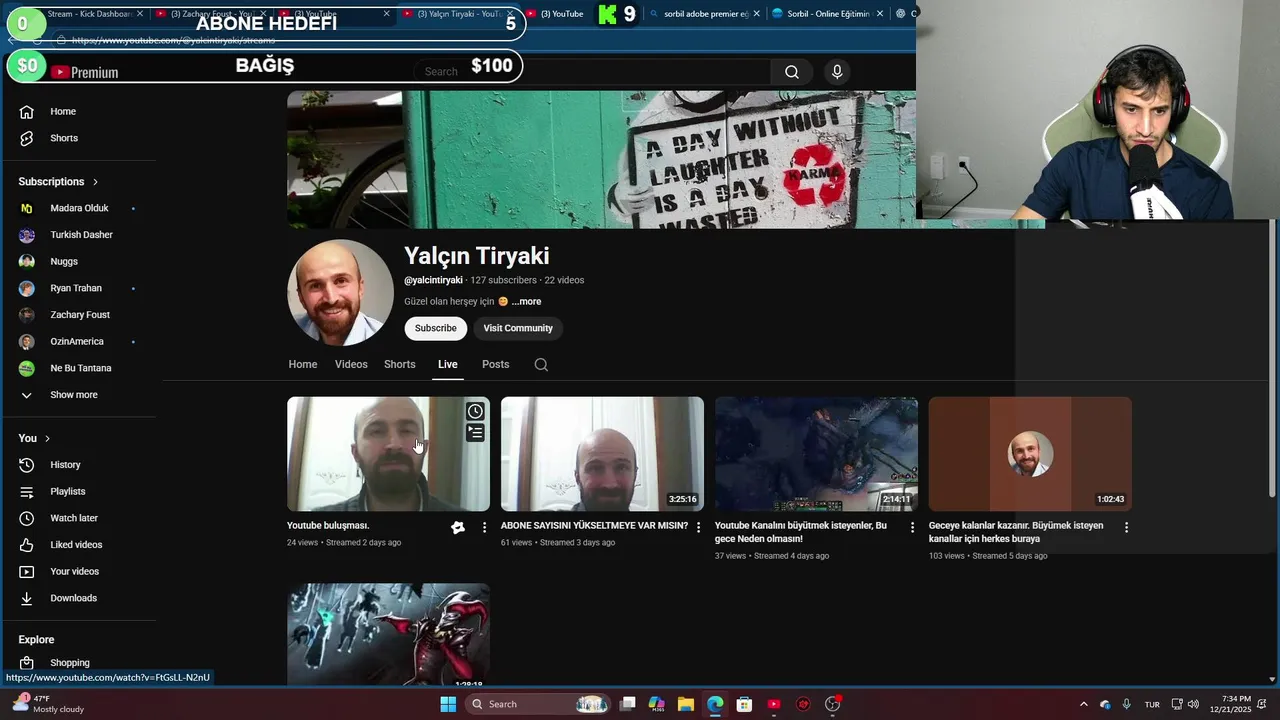The width and height of the screenshot is (1280, 720).
Task: Add Youtube buluşması to queue via thumbnail icon
Action: click(x=475, y=433)
